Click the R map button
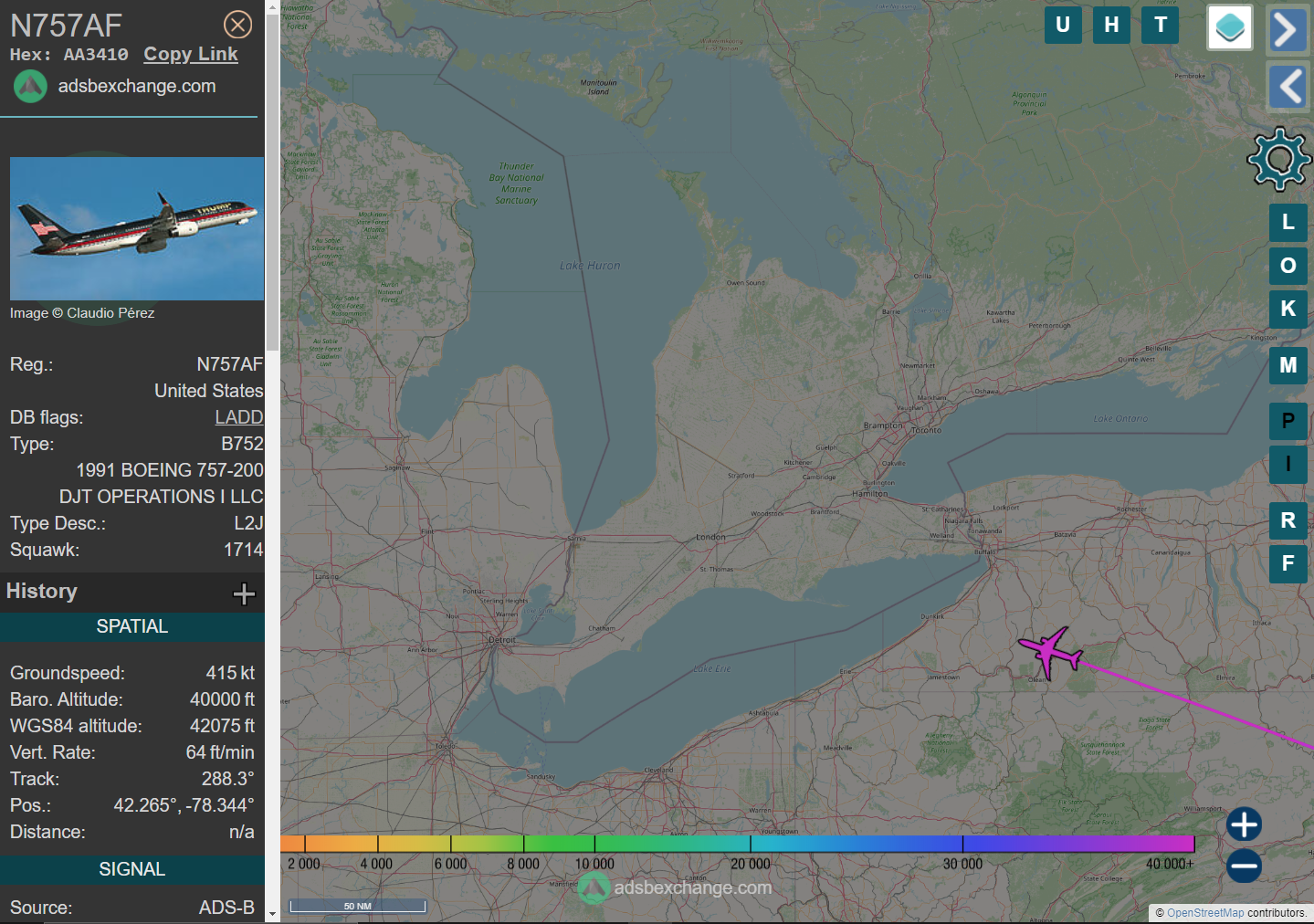1314x924 pixels. pos(1288,520)
